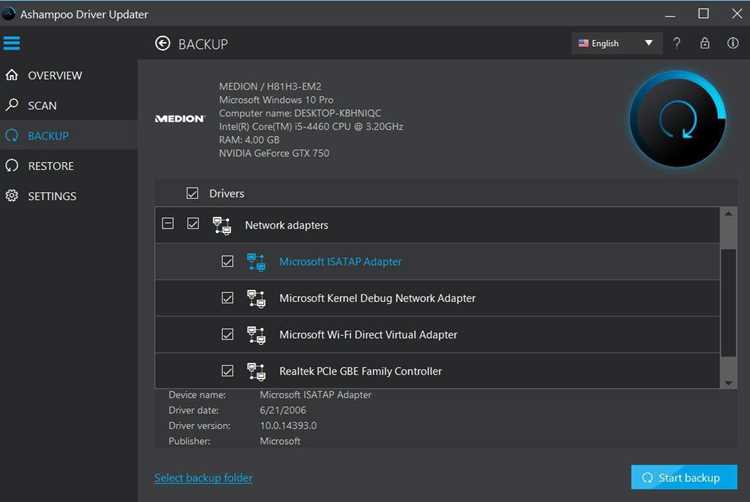Open the hamburger menu
The image size is (750, 502).
click(12, 43)
